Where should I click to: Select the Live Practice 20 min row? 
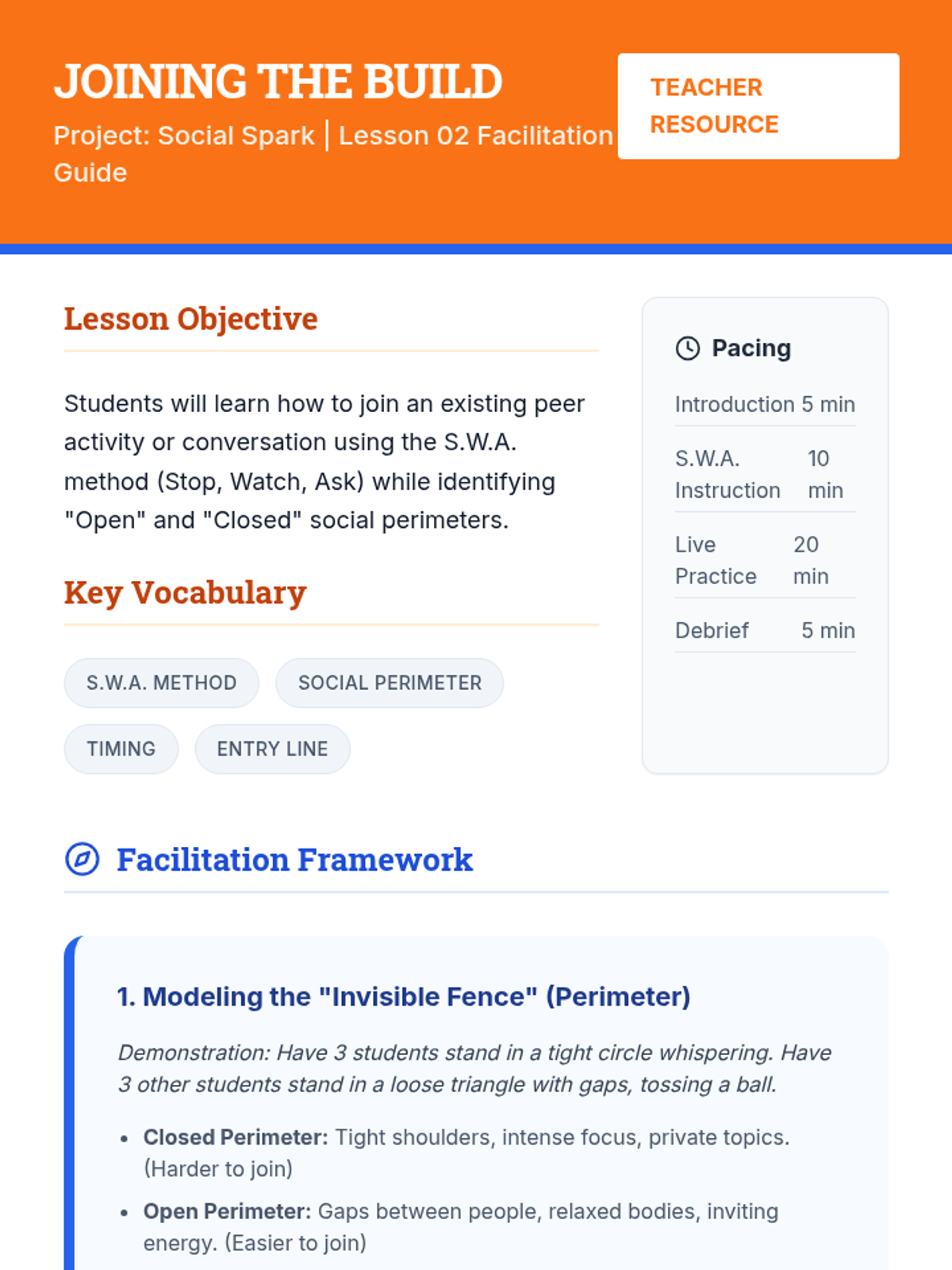pos(765,560)
